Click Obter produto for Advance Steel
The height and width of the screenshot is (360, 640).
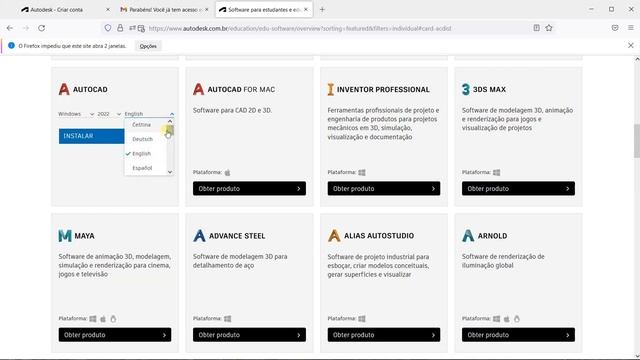tap(249, 335)
